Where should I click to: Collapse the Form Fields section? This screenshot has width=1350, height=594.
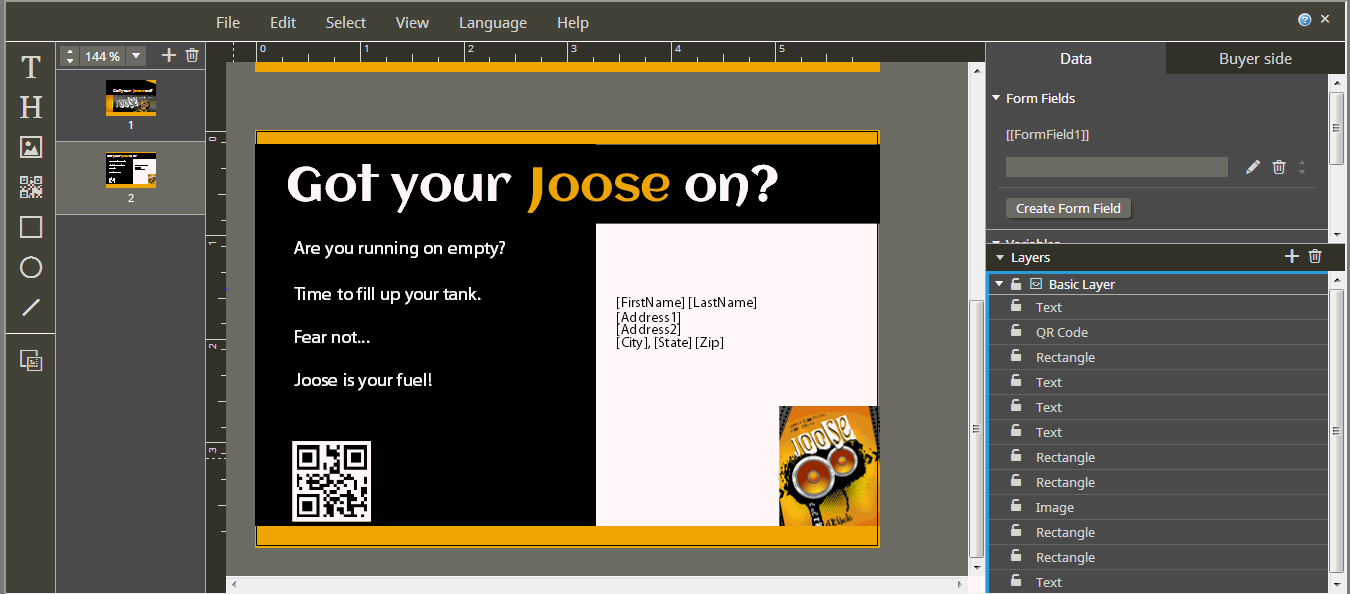point(996,98)
